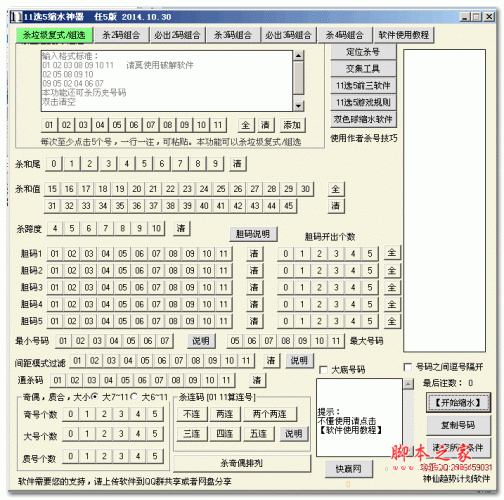The image size is (504, 500).
Task: Click the 添加 button under the input box
Action: 292,125
